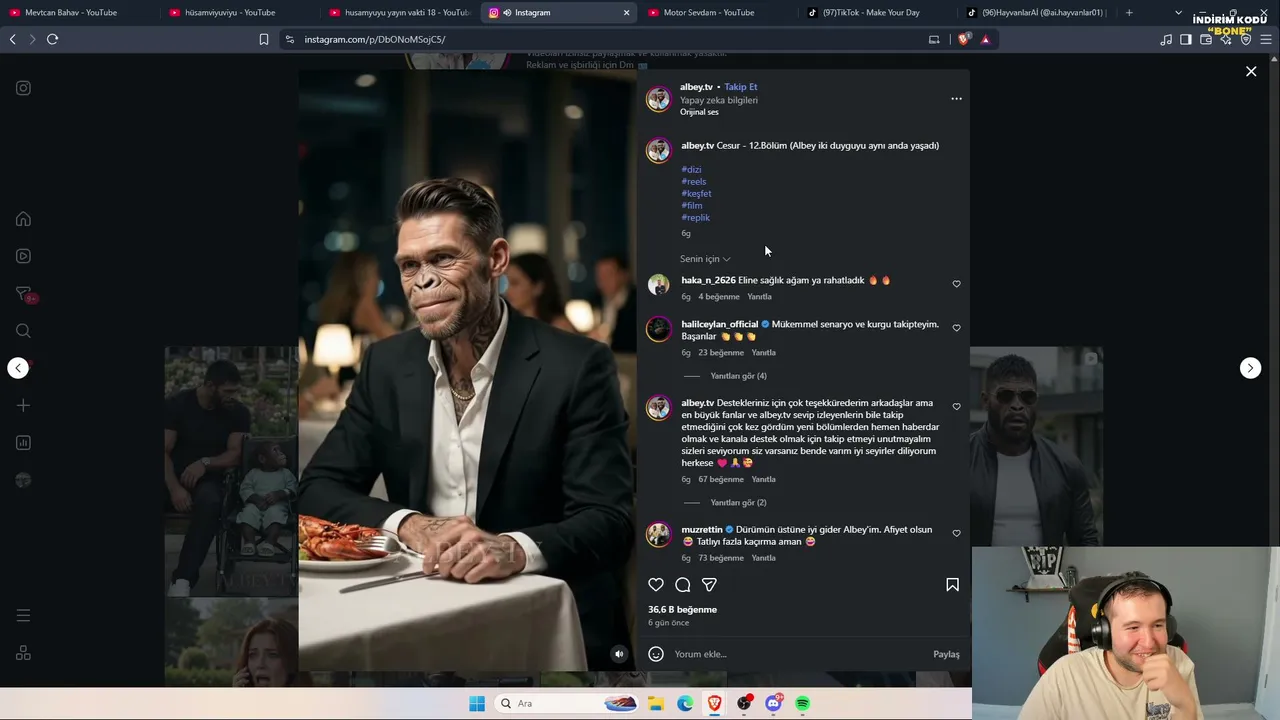Open a new browser tab
Viewport: 1280px width, 720px height.
tap(1129, 13)
